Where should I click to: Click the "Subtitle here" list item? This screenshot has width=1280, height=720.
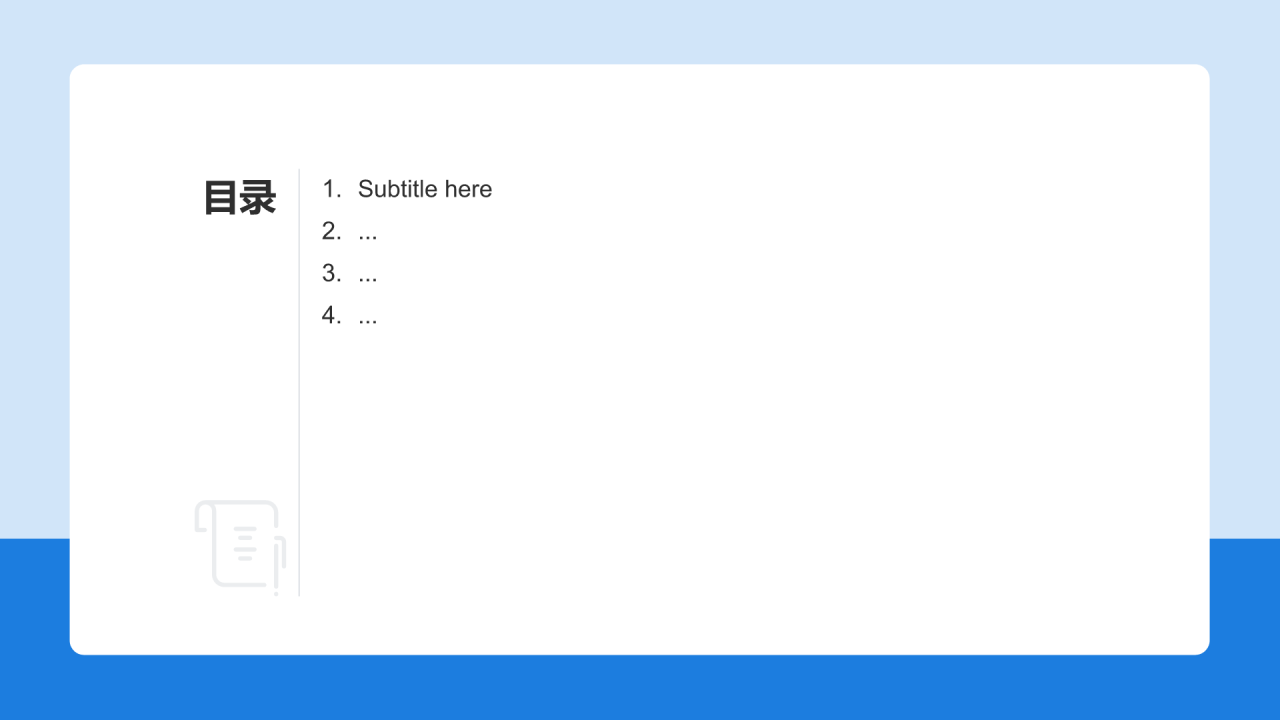(x=424, y=189)
